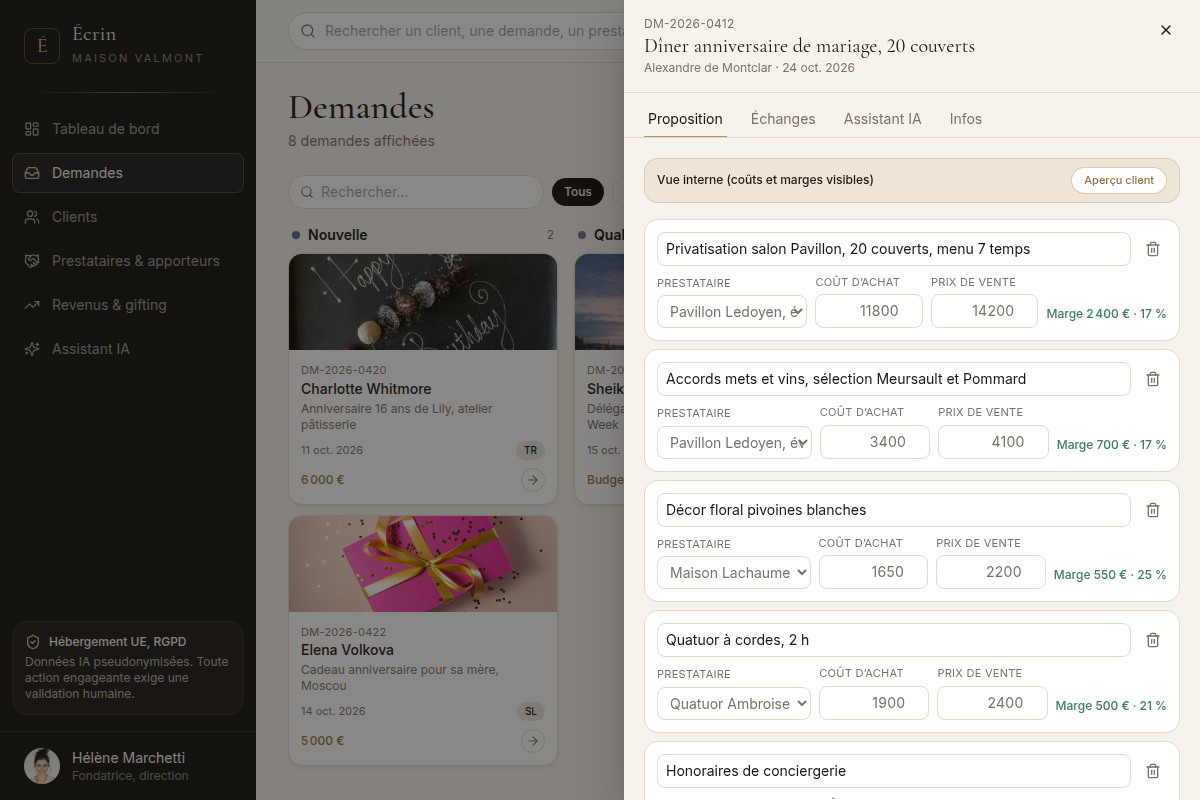Open prestataire dropdown for Accords mets et vins
Screen dimensions: 1200x800
(x=734, y=443)
